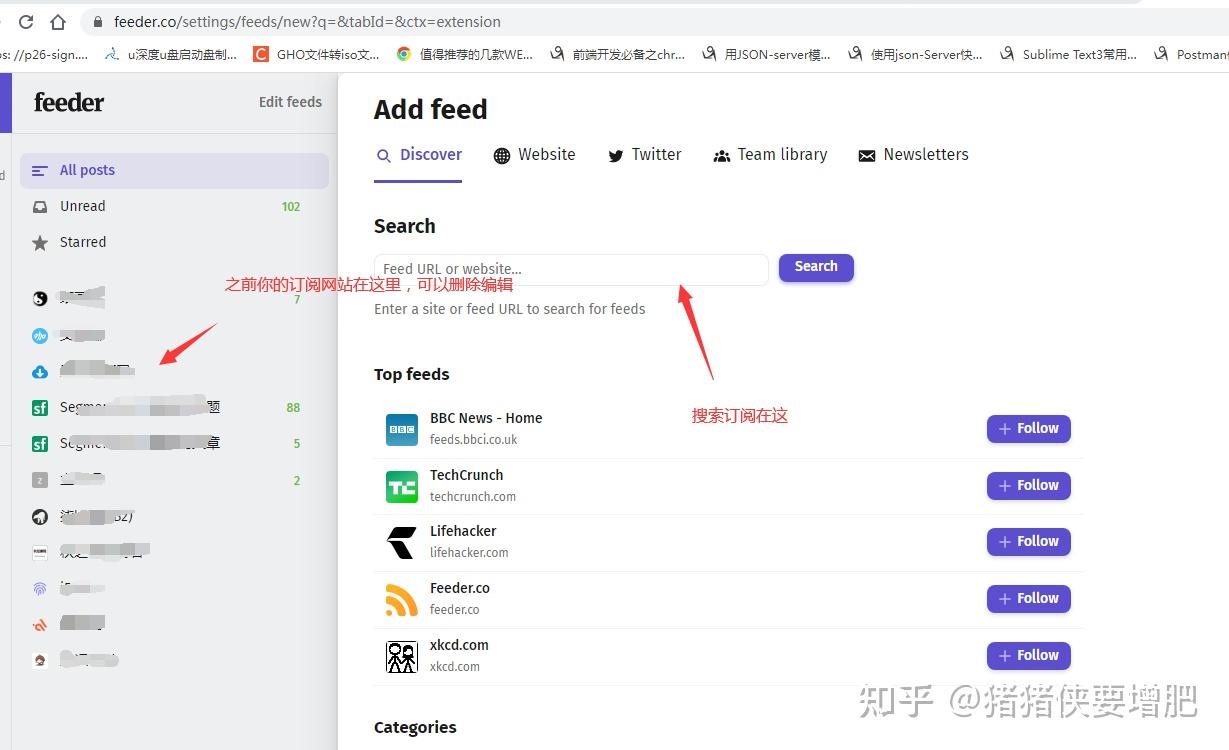Click an 'sf' Segment feed icon in sidebar
The width and height of the screenshot is (1229, 750).
click(39, 407)
